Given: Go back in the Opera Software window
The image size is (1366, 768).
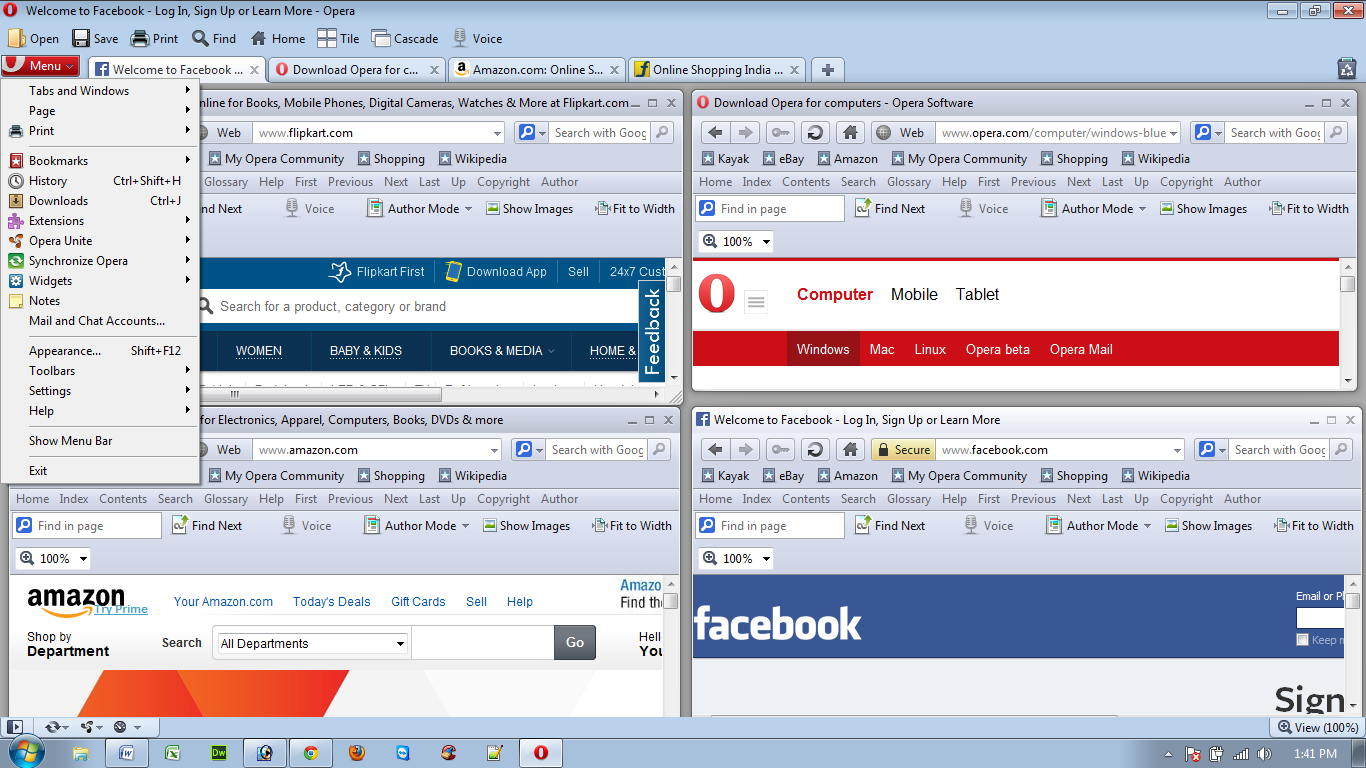Looking at the screenshot, I should pyautogui.click(x=714, y=132).
